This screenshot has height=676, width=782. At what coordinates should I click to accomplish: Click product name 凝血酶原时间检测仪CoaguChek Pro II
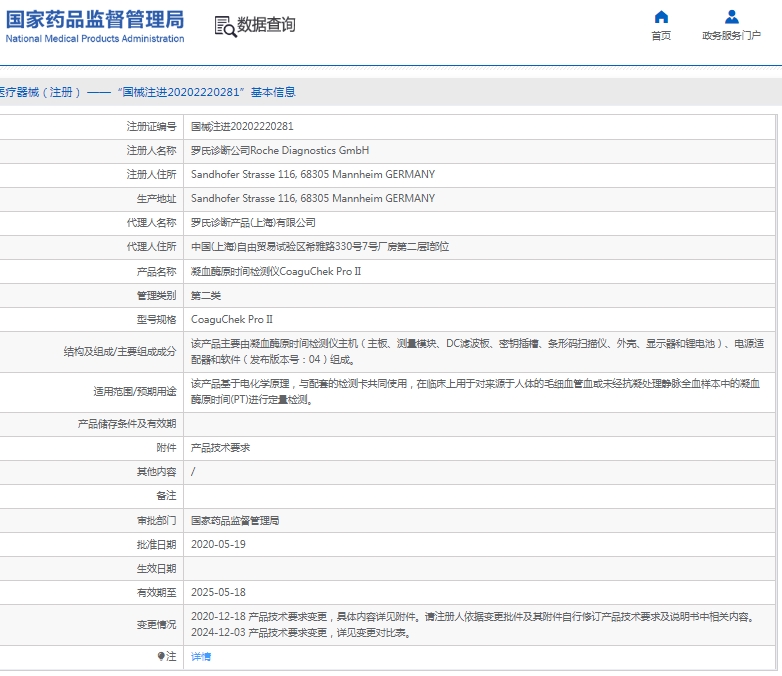(276, 271)
